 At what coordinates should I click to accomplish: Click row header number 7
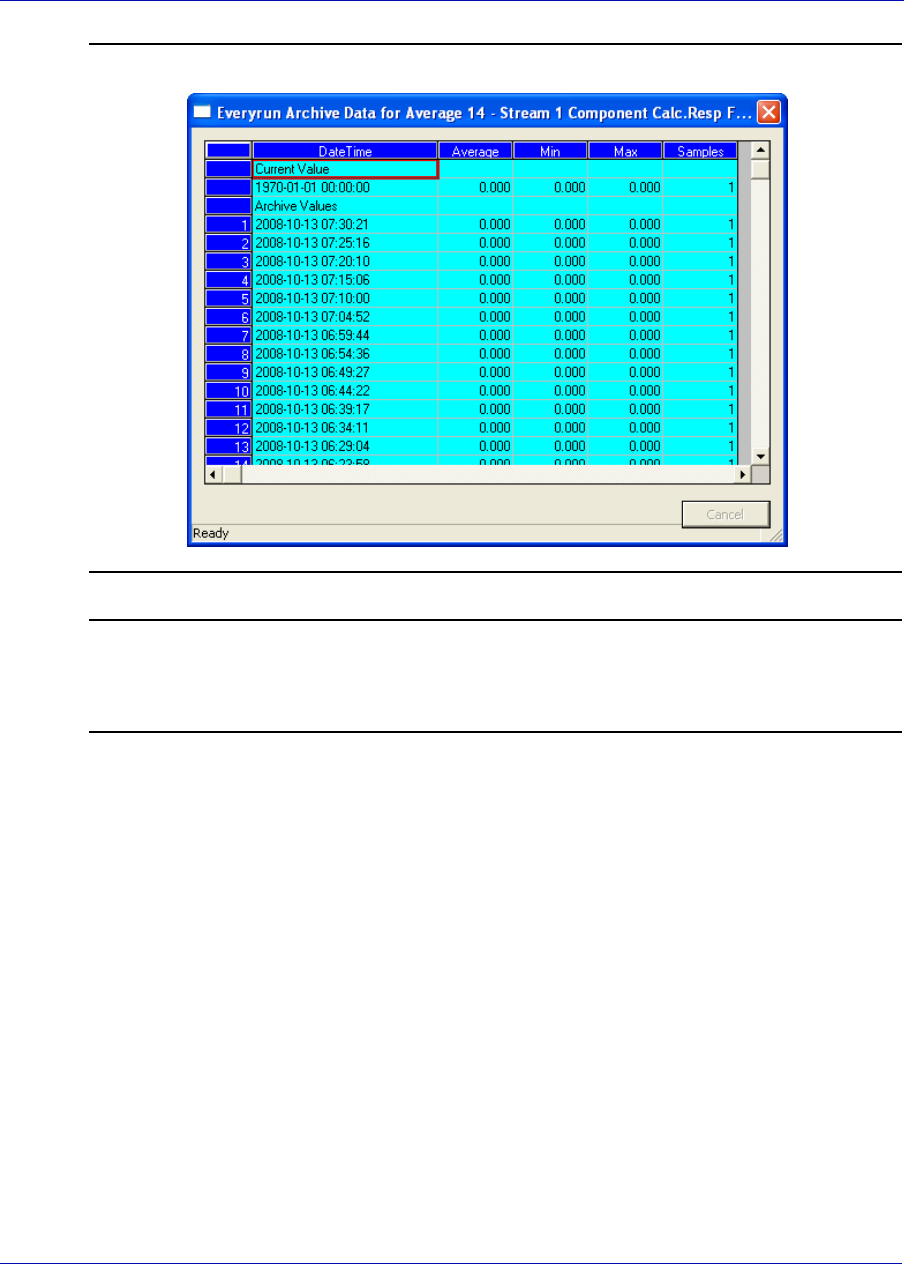(229, 335)
